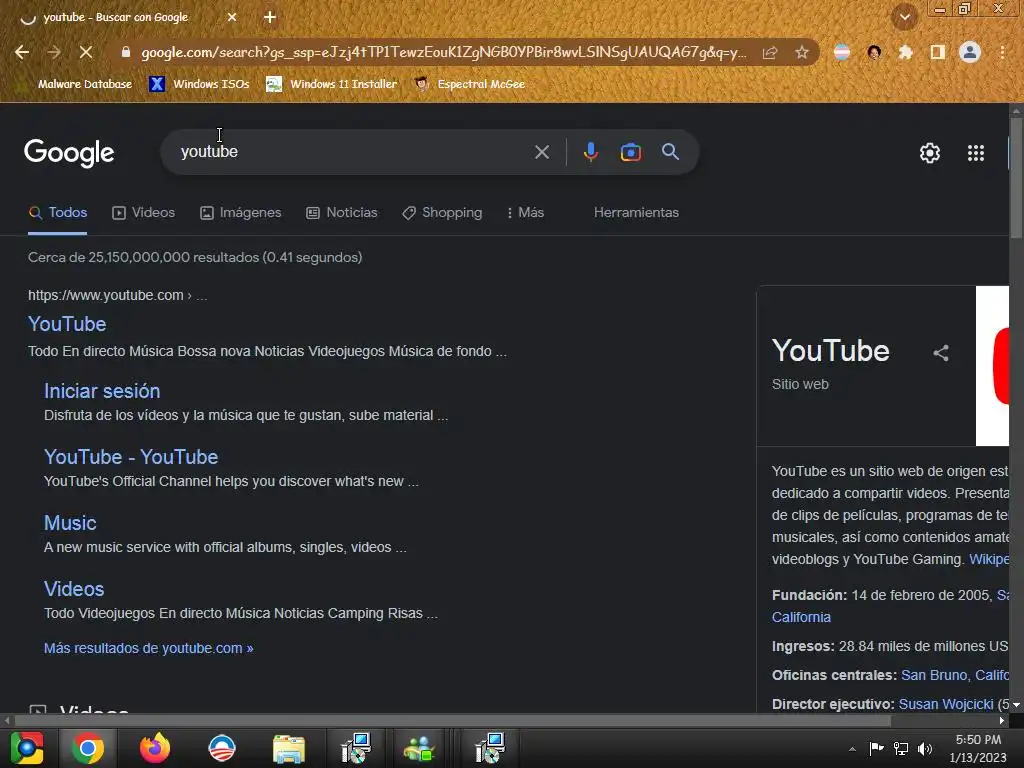Click the search text field containing youtube
This screenshot has height=768, width=1024.
click(x=353, y=152)
